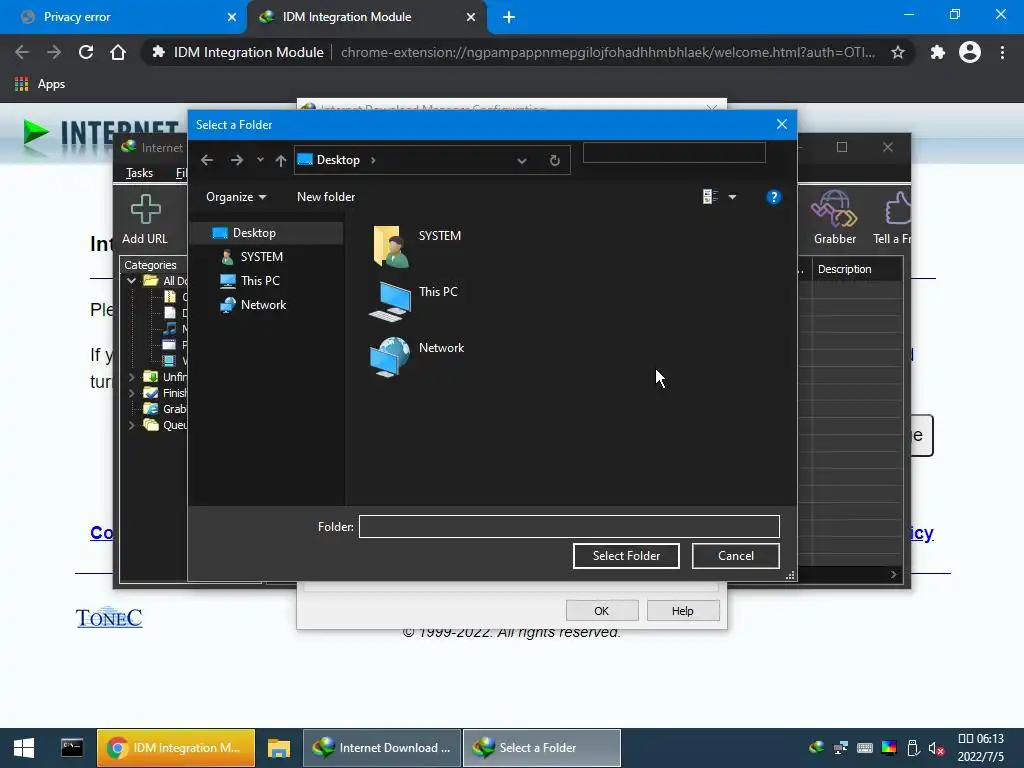Click the IDM system tray icon
The image size is (1024, 768).
coord(816,748)
